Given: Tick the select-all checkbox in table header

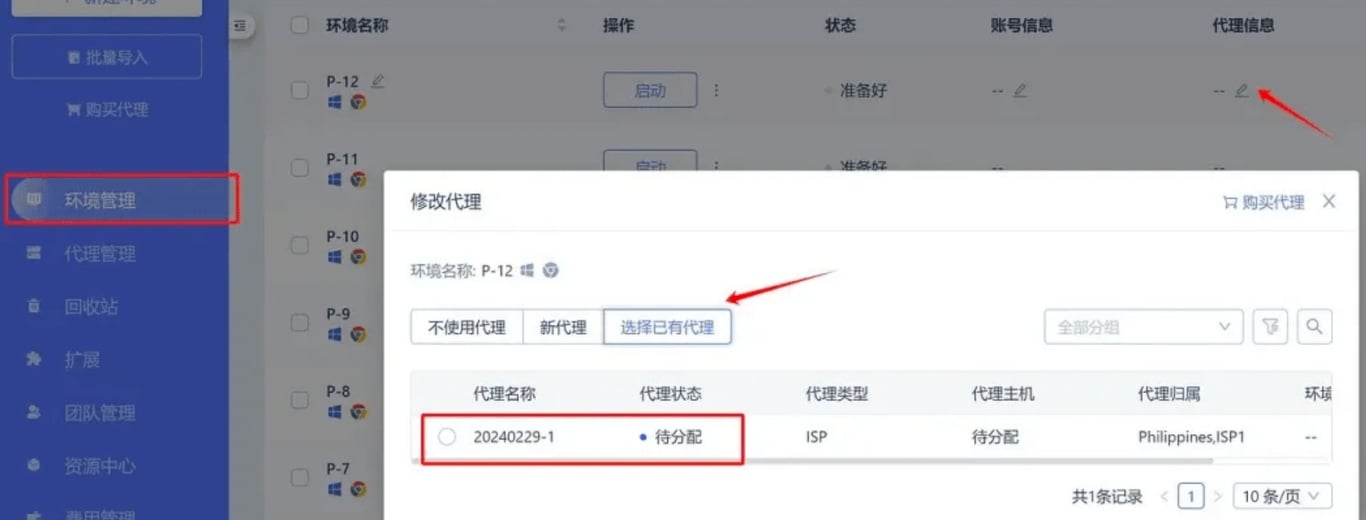Looking at the screenshot, I should click(300, 25).
